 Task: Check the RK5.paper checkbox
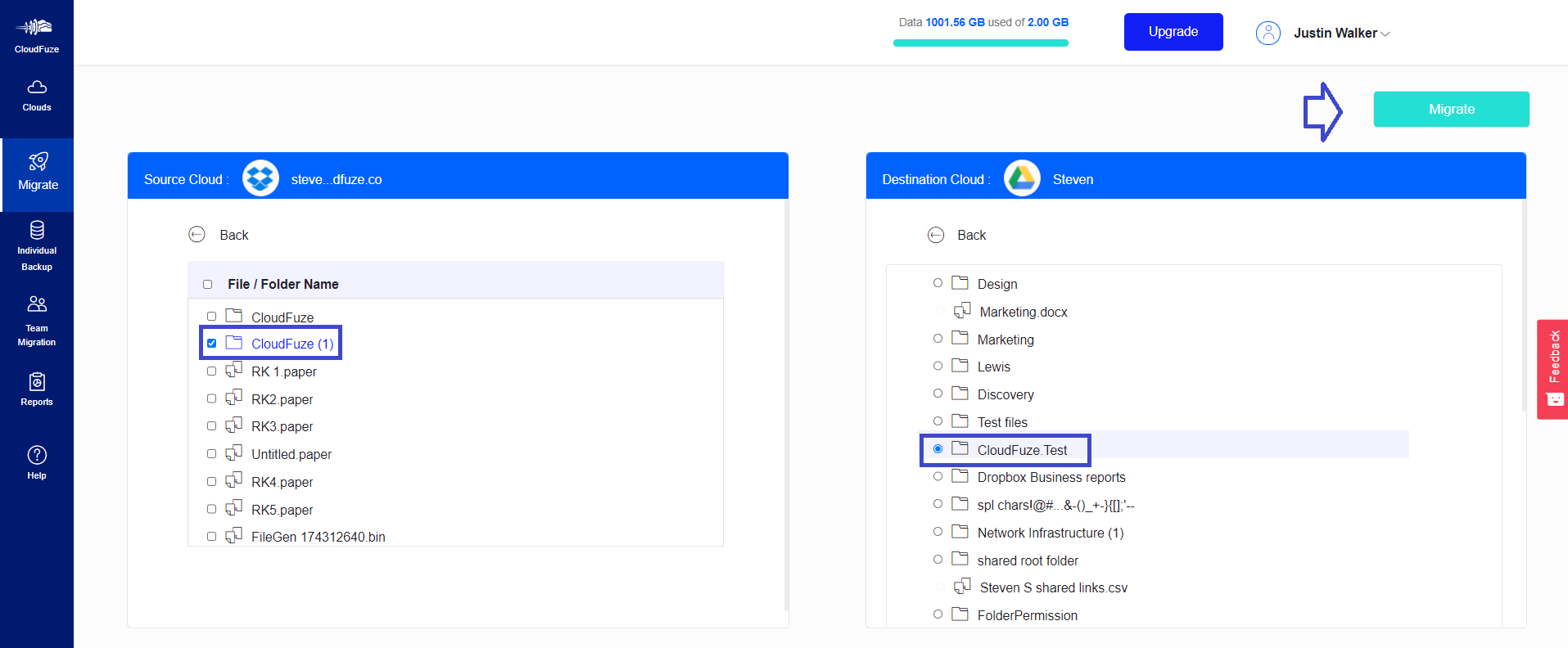click(x=211, y=509)
